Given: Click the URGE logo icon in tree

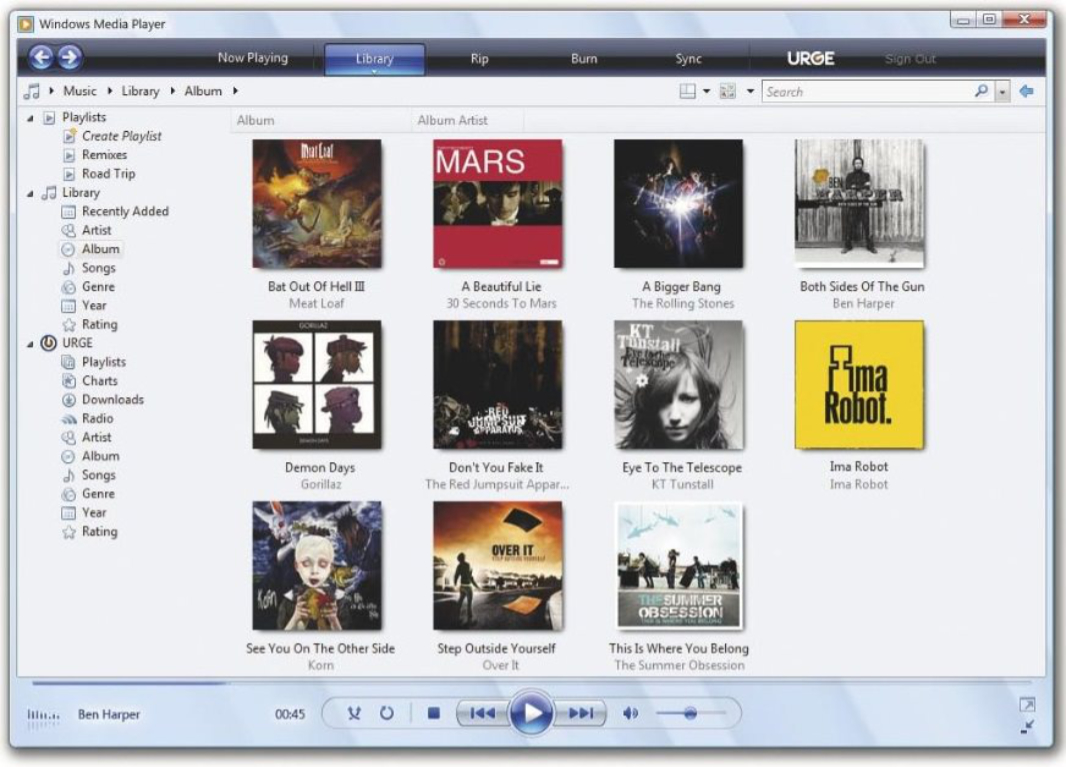Looking at the screenshot, I should (48, 343).
